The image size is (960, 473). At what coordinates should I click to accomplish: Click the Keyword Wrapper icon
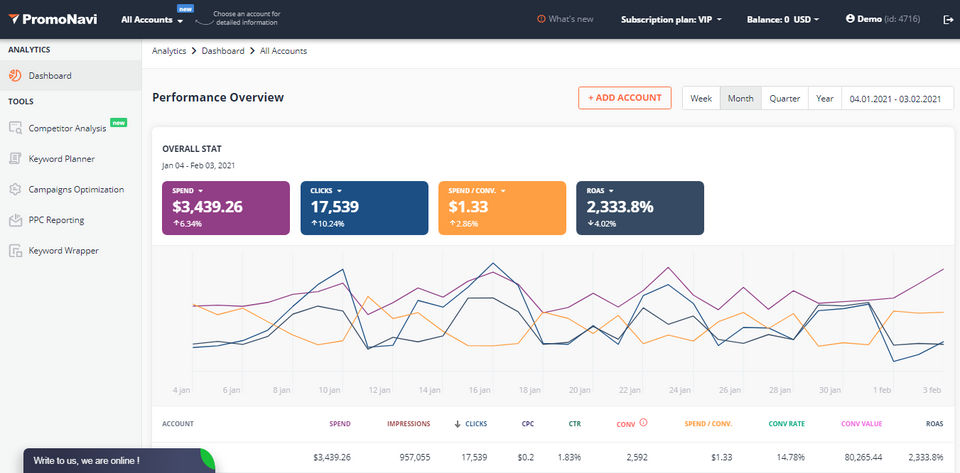click(15, 251)
